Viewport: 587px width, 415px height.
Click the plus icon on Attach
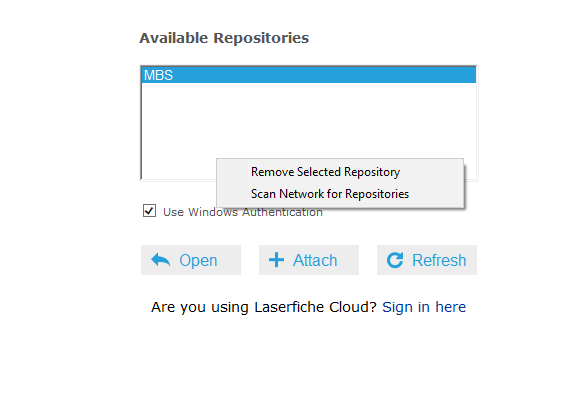pyautogui.click(x=276, y=260)
